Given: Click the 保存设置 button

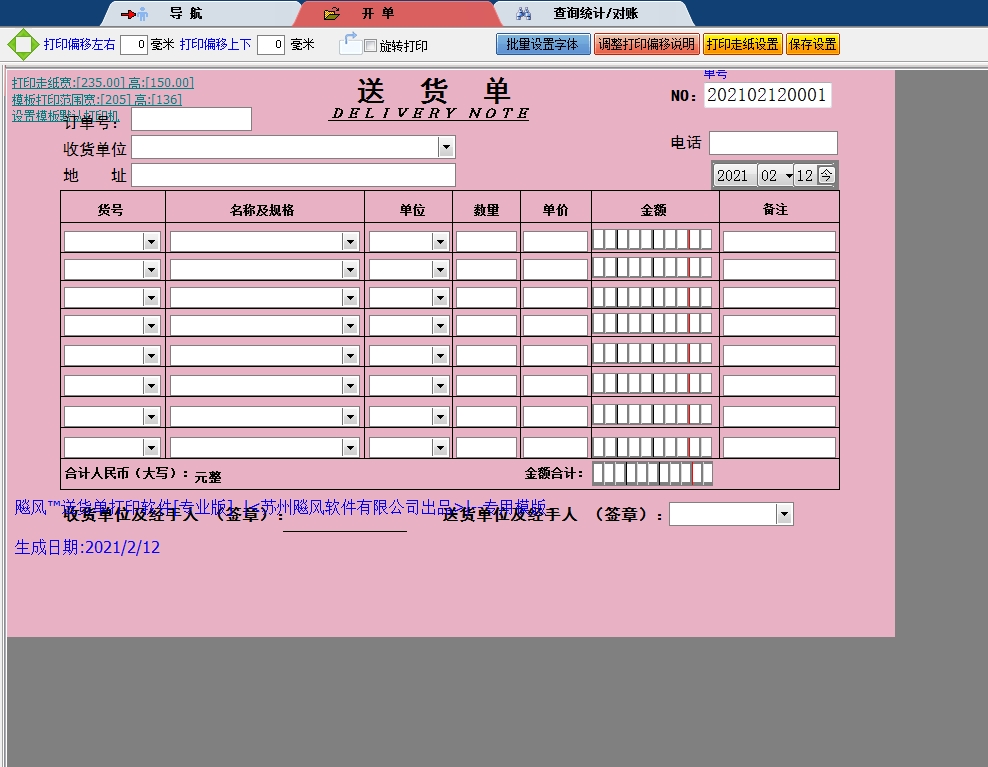Looking at the screenshot, I should (x=812, y=44).
